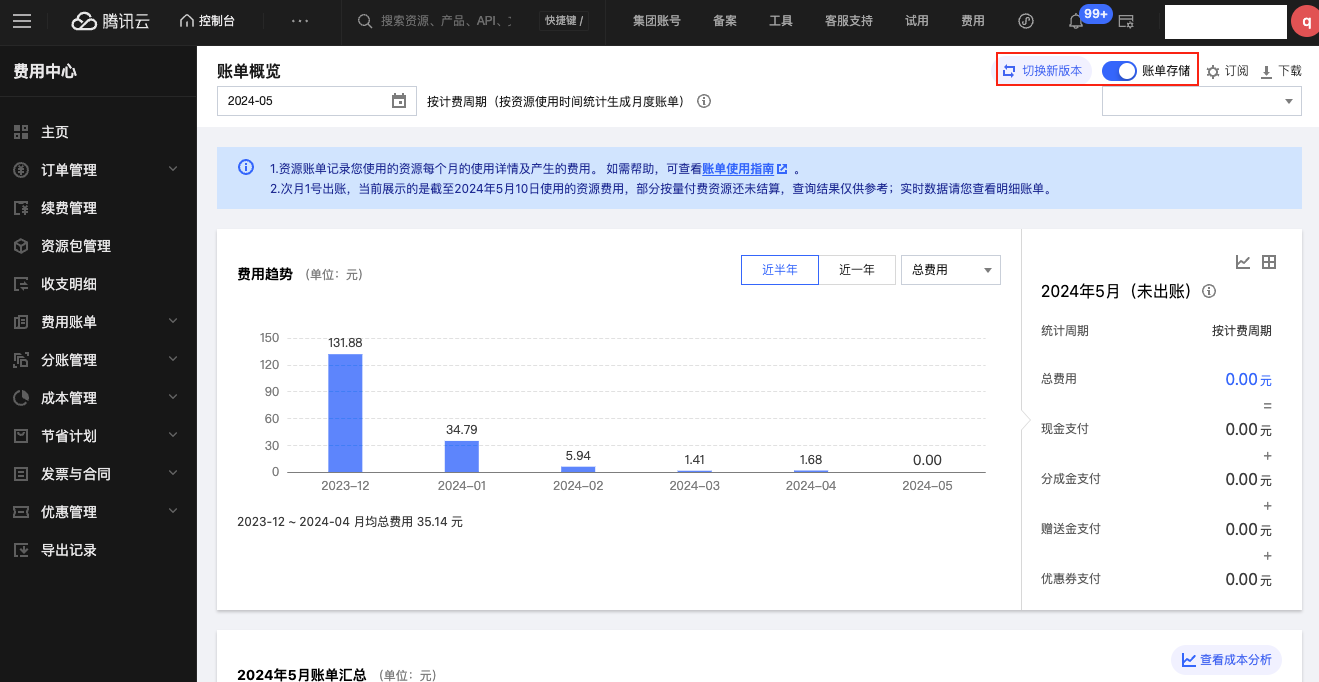Open the calendar date picker icon

pos(399,101)
